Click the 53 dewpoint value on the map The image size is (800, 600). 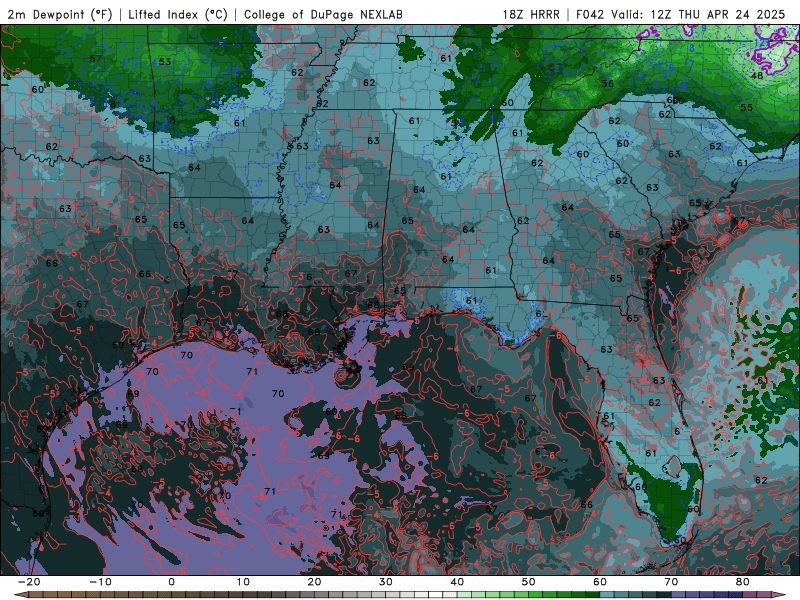coord(165,62)
